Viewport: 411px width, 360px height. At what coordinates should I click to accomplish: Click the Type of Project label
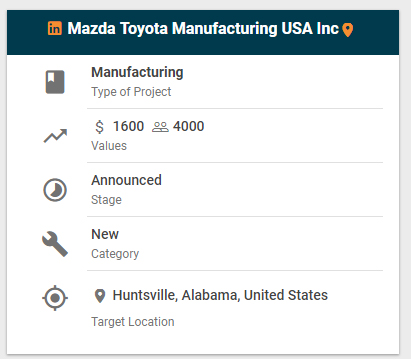tap(131, 92)
